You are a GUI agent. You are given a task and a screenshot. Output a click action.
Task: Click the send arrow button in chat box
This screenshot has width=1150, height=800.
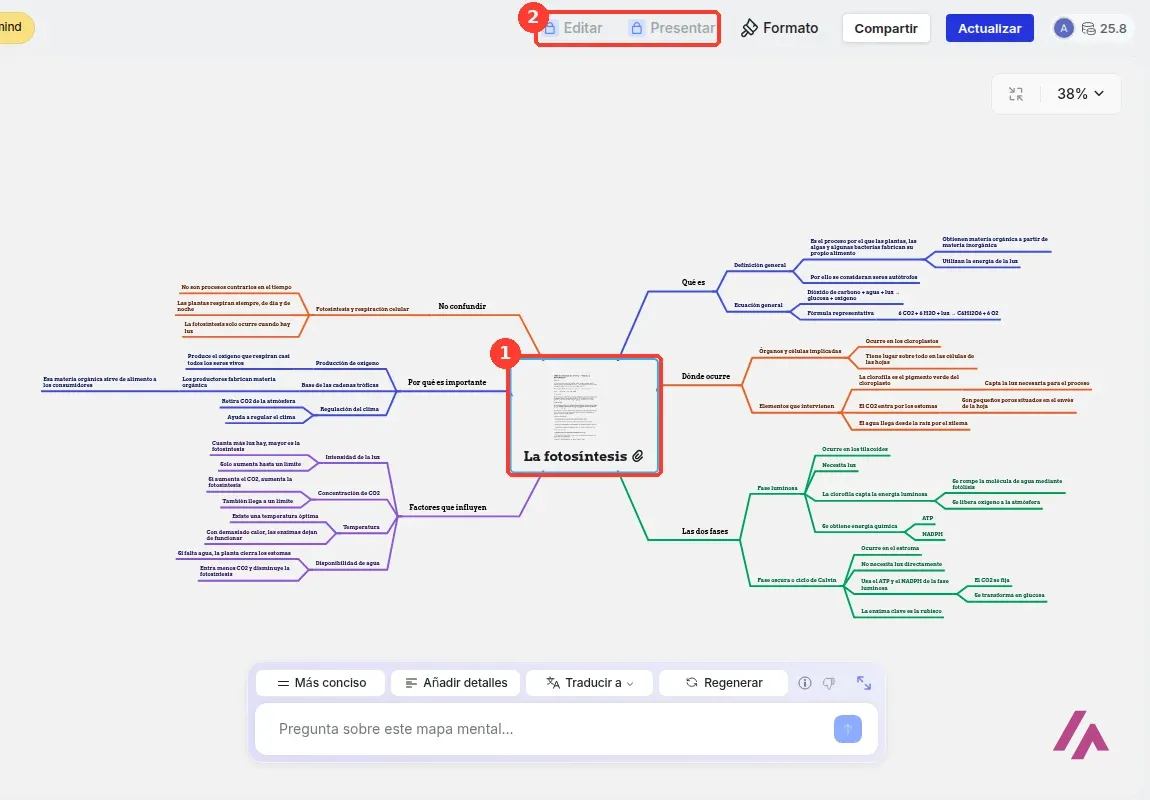coord(848,729)
